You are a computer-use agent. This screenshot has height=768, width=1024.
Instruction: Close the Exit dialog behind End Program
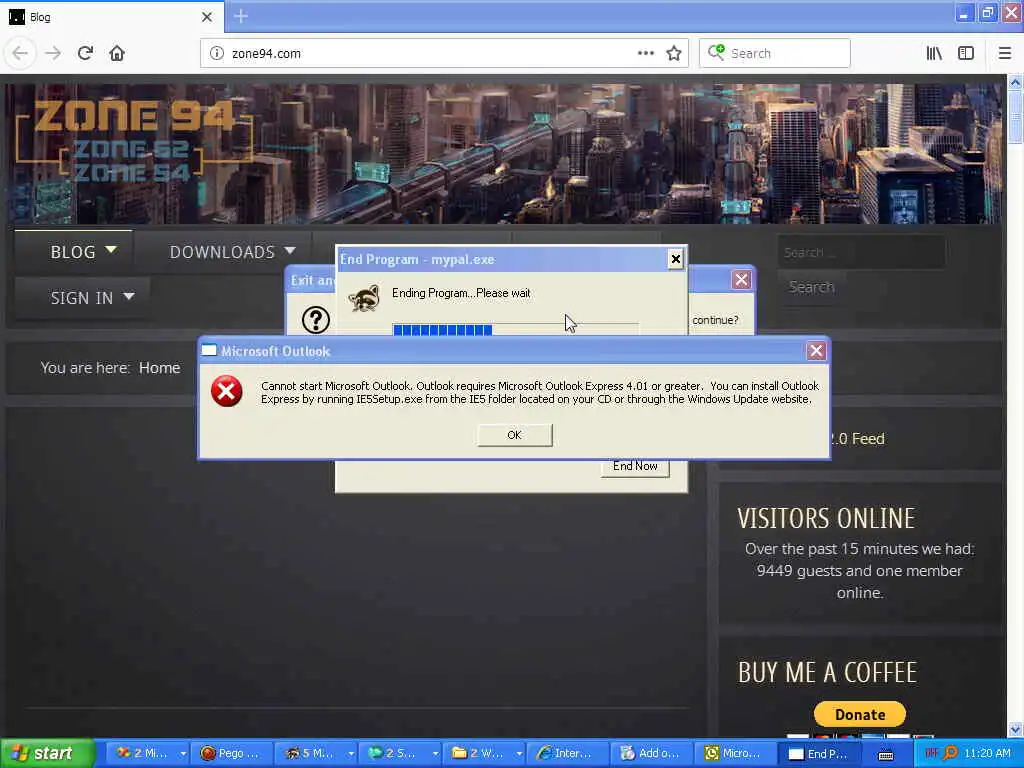coord(741,280)
